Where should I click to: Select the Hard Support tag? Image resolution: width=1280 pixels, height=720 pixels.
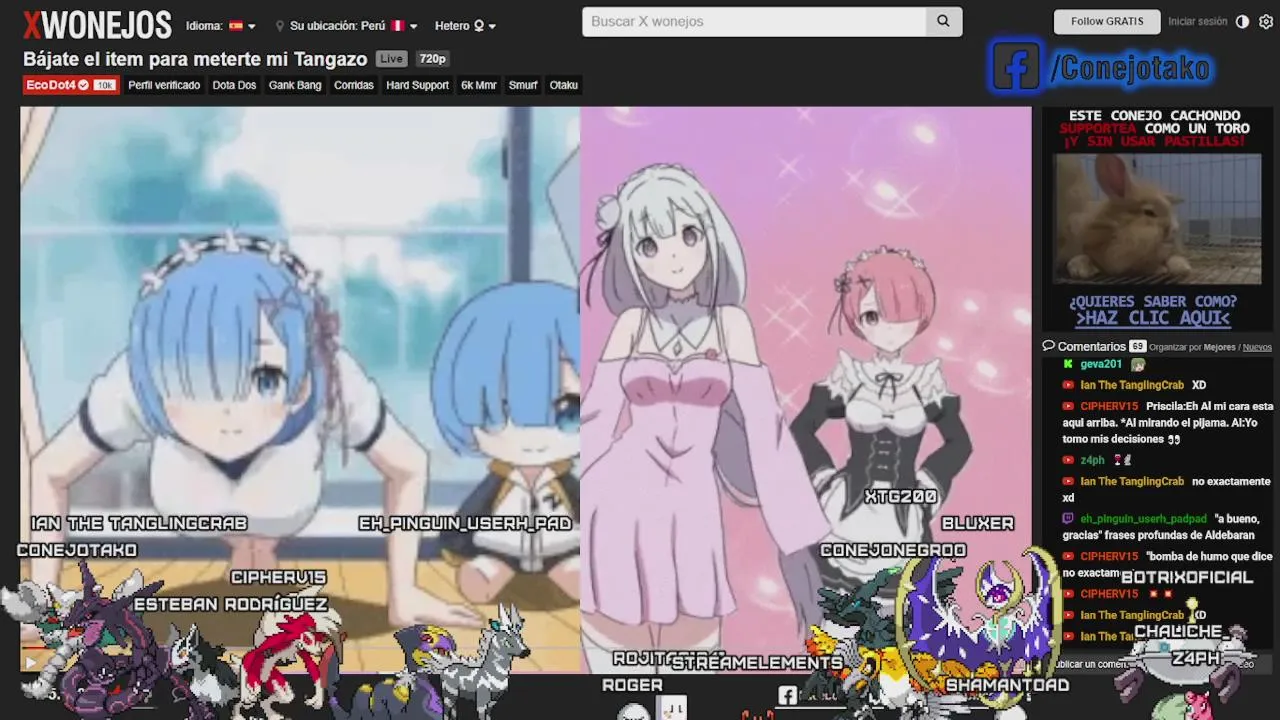click(417, 85)
